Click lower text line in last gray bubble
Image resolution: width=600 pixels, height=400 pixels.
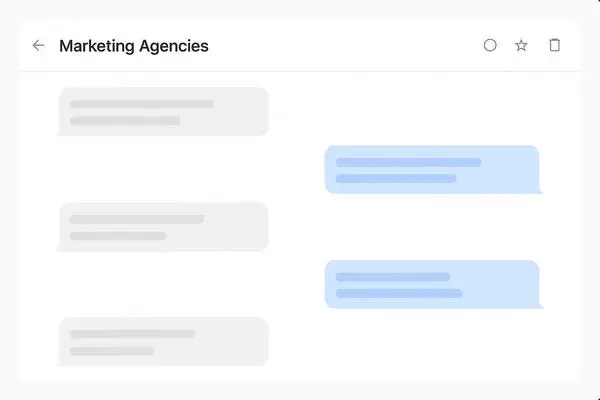(111, 351)
